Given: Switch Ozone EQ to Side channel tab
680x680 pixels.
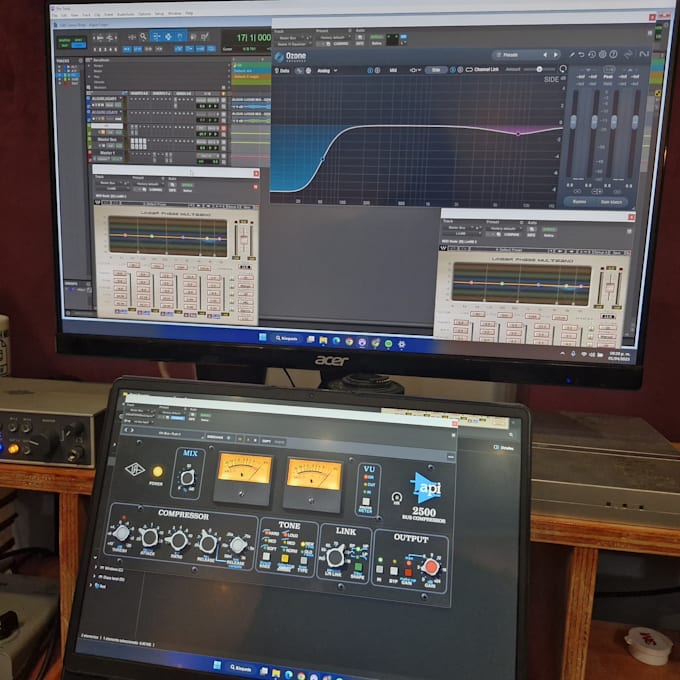Looking at the screenshot, I should (436, 70).
